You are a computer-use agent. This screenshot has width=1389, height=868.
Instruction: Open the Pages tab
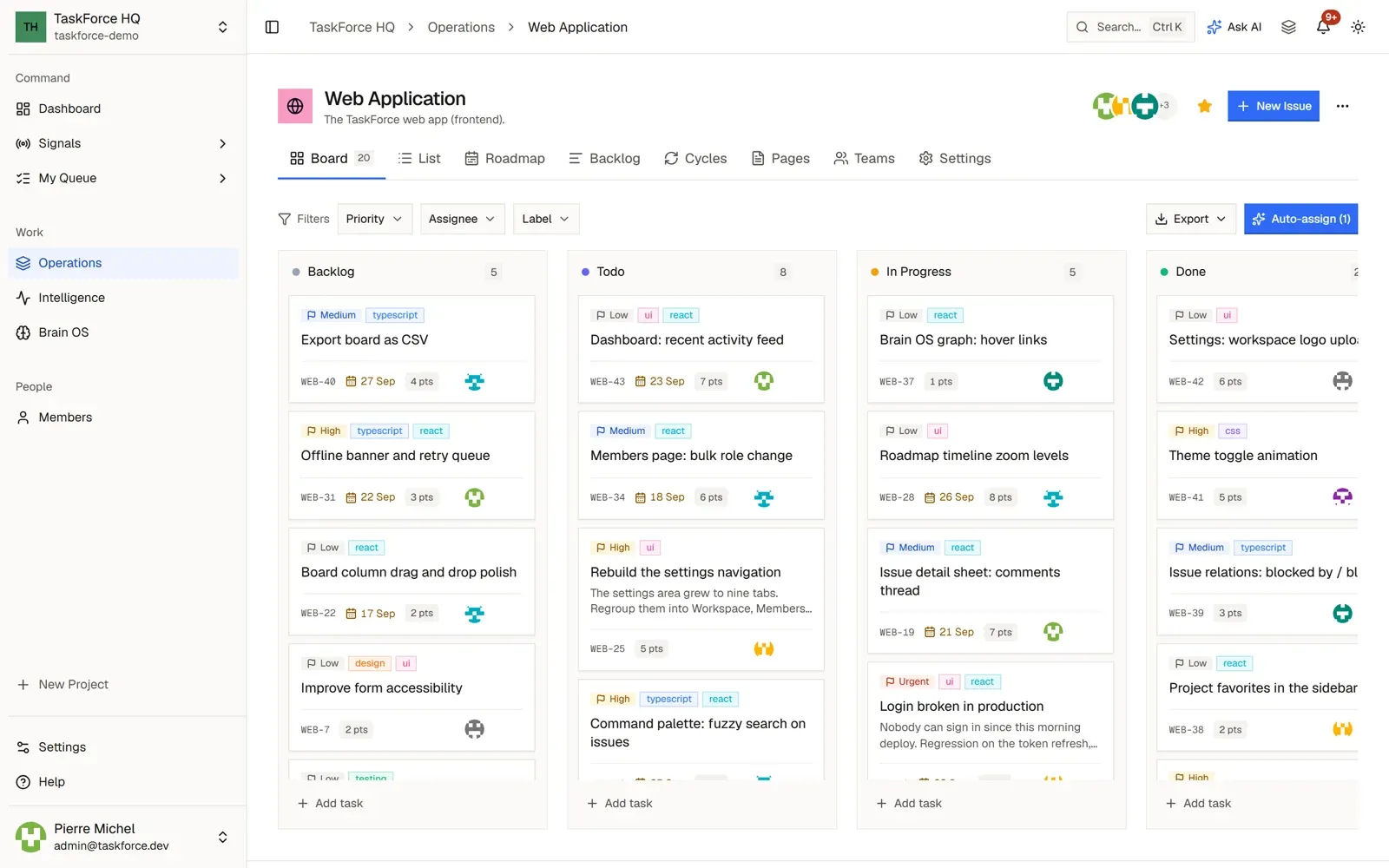click(x=780, y=158)
